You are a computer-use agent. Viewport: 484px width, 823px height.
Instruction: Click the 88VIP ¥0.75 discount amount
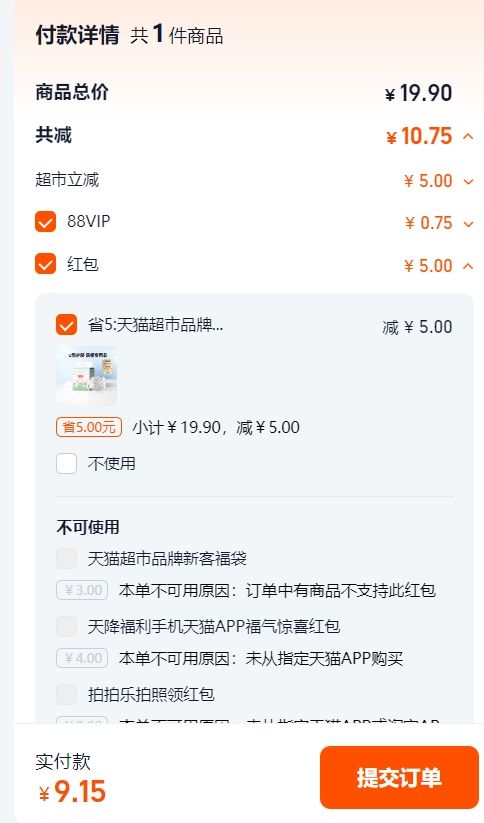pyautogui.click(x=428, y=223)
